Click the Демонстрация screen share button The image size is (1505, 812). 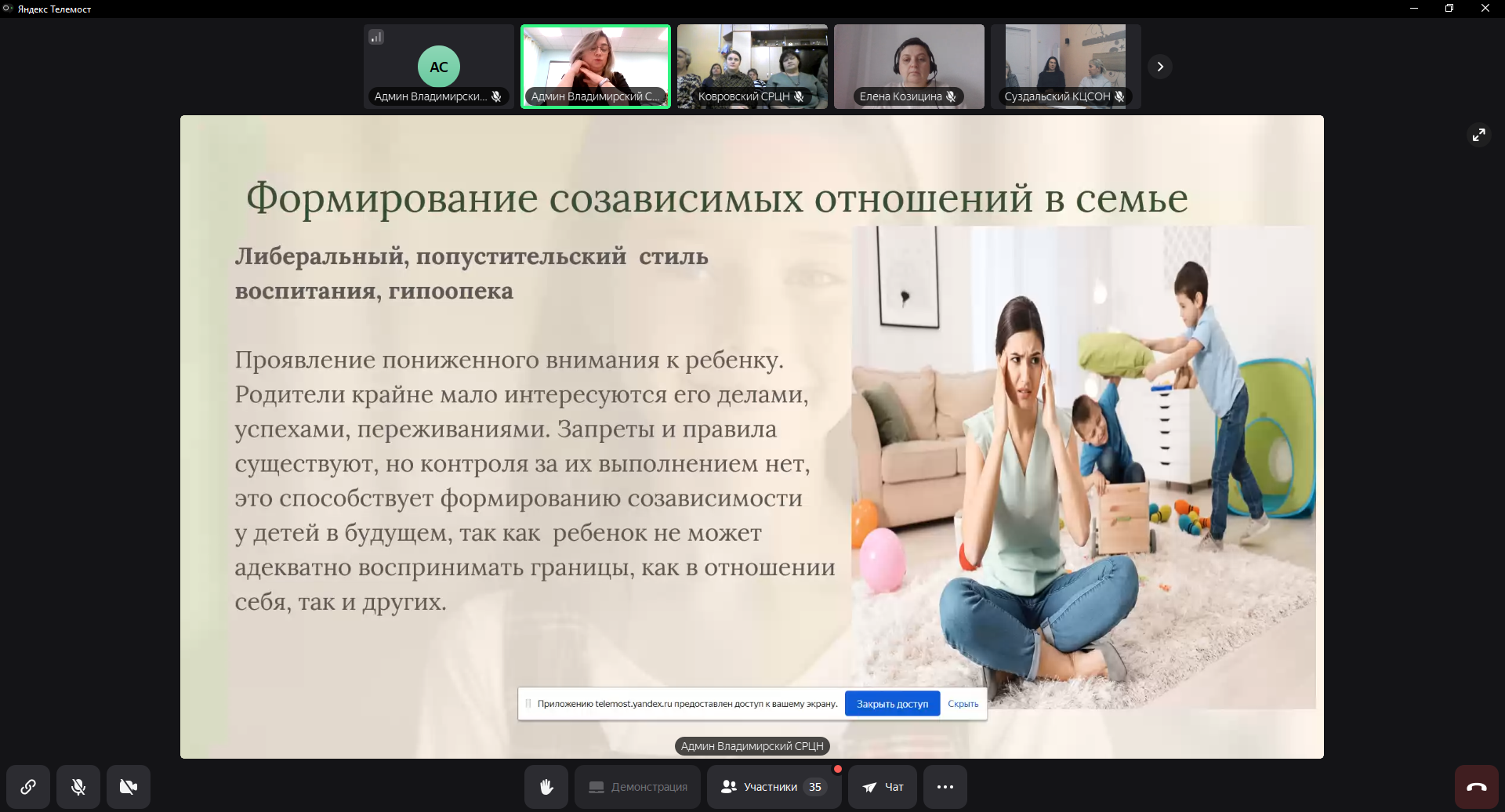[637, 786]
